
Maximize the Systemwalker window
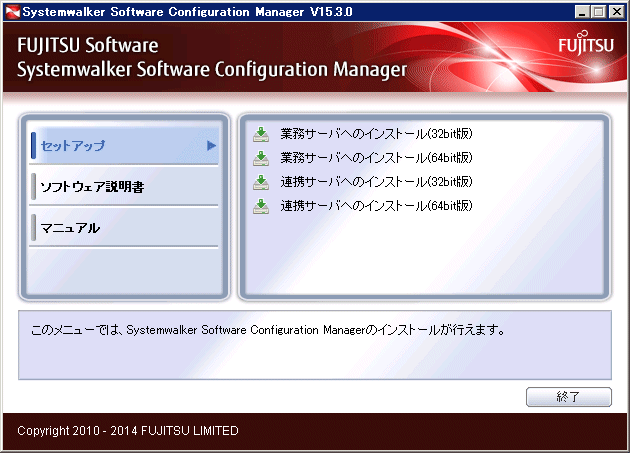(598, 12)
